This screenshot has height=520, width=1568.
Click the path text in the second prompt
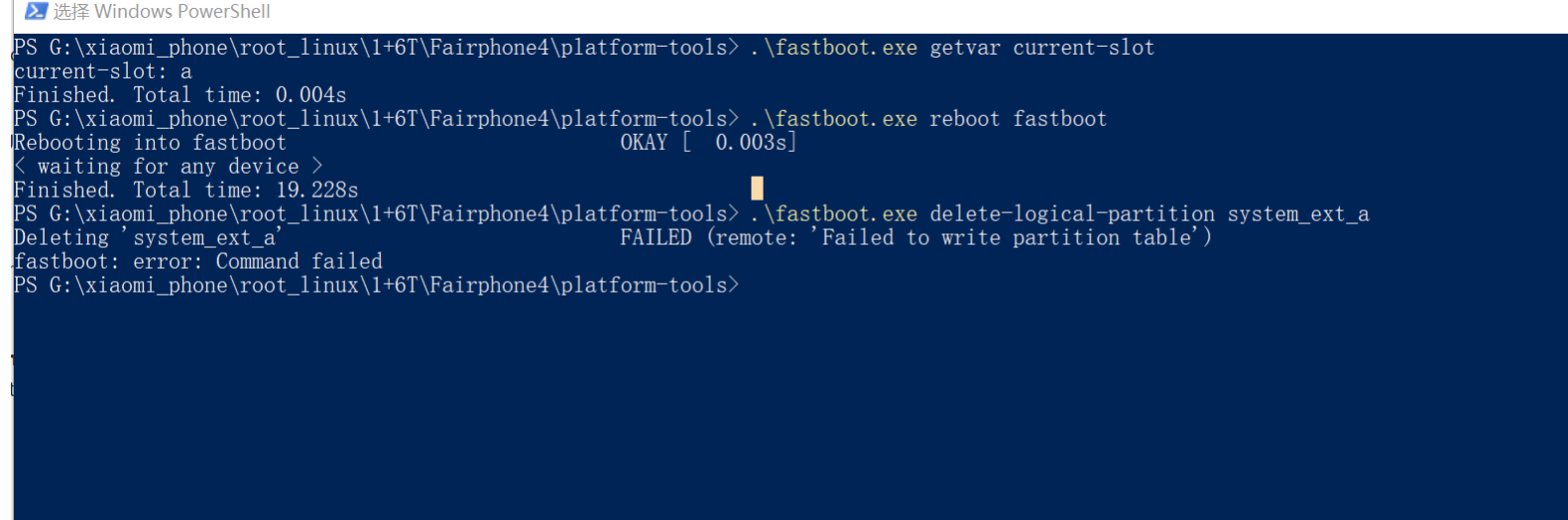point(389,119)
